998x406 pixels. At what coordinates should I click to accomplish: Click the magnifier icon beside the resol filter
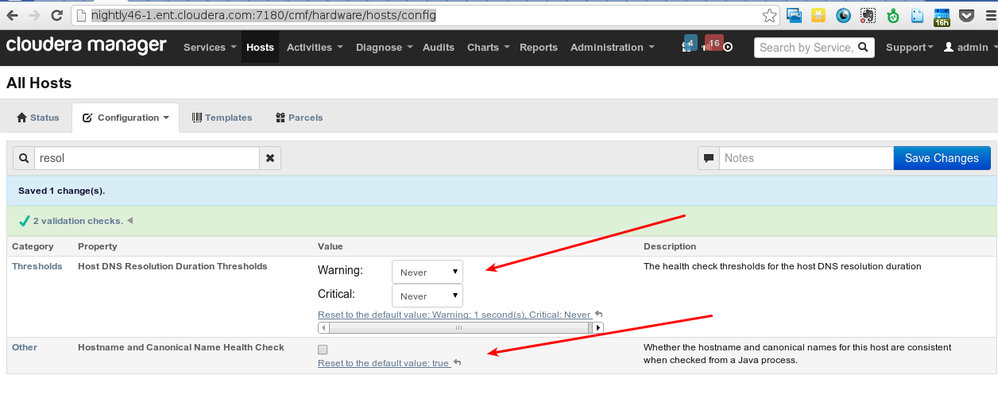click(24, 158)
